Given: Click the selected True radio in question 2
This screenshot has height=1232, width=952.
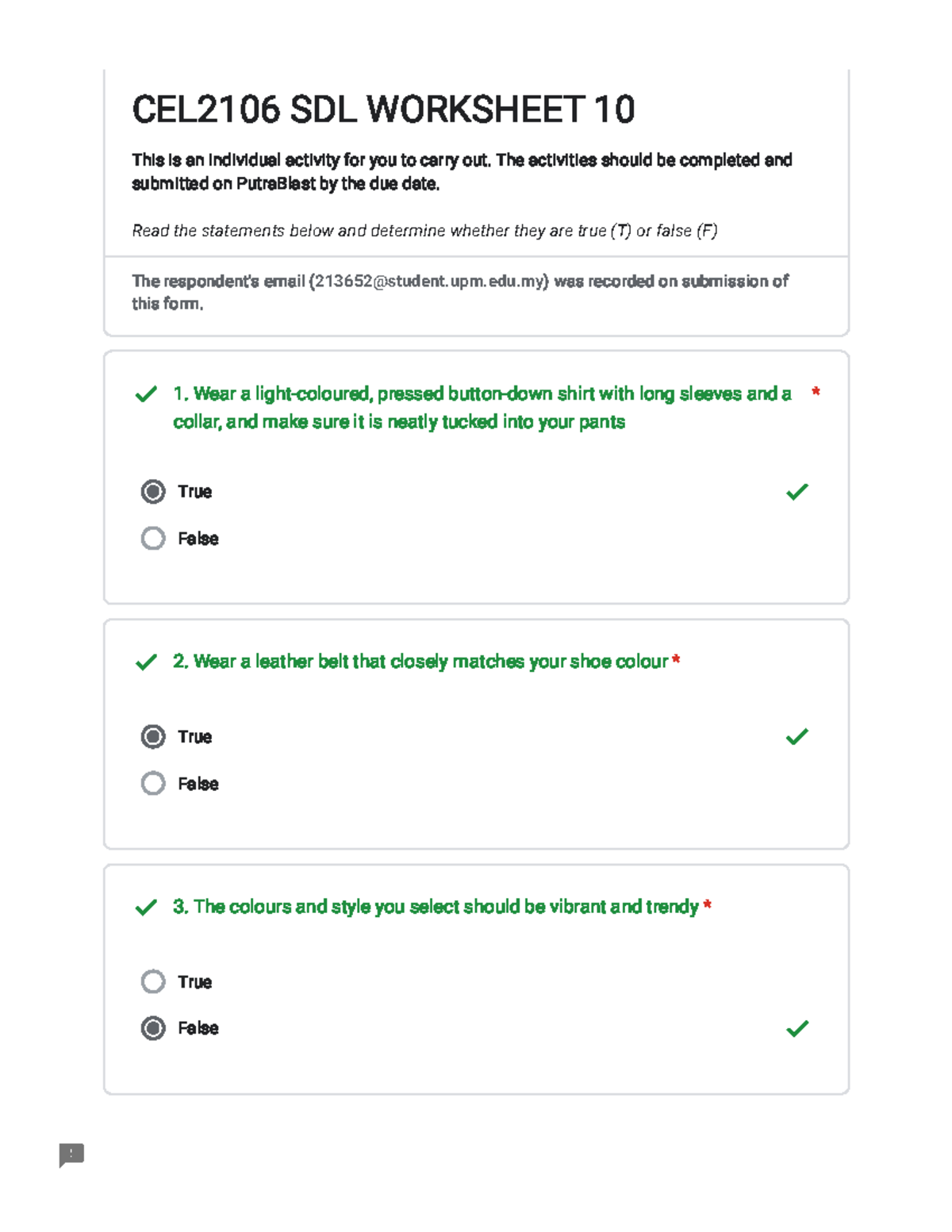Looking at the screenshot, I should tap(153, 737).
